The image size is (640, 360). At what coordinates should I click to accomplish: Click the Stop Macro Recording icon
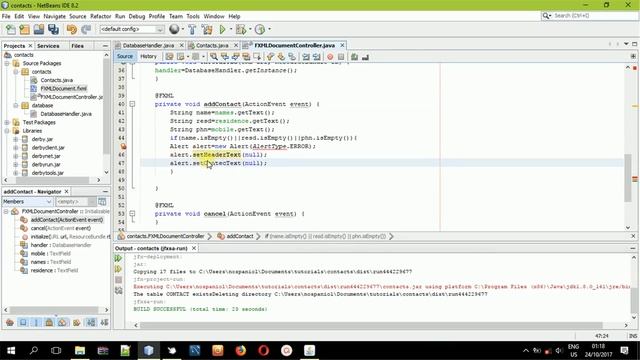341,57
